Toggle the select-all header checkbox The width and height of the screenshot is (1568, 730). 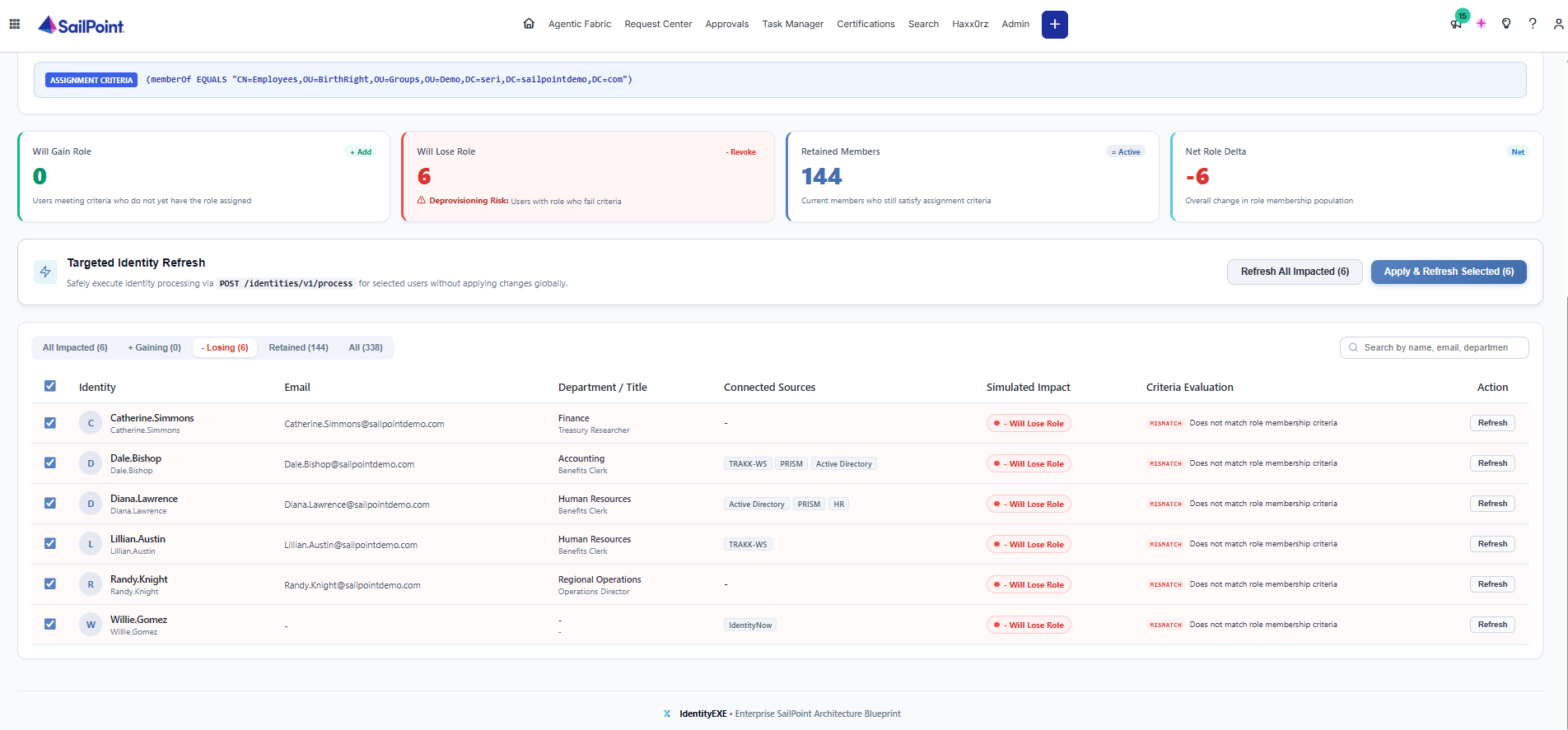50,386
